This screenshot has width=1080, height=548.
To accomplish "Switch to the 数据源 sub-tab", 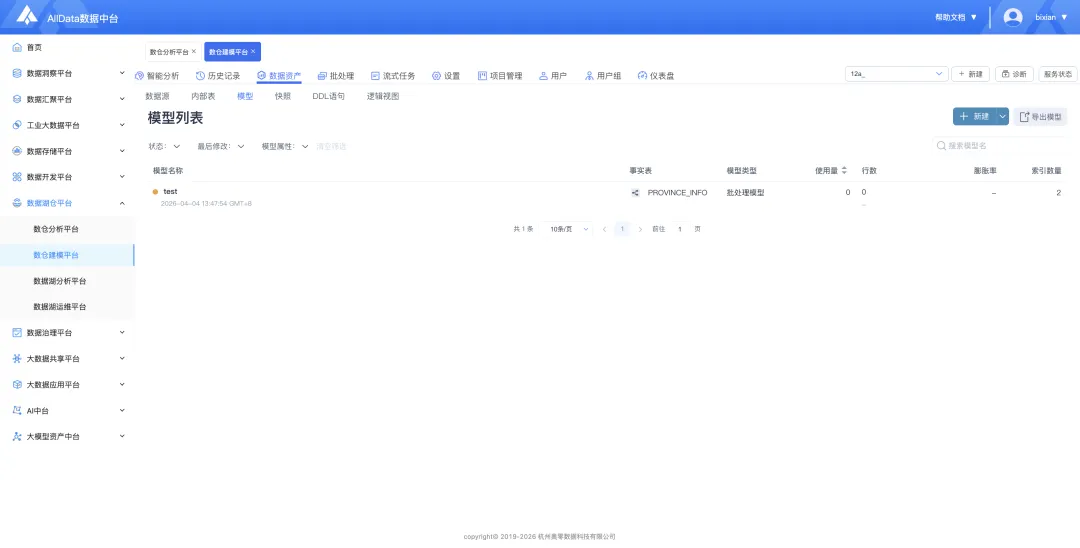I will tap(157, 96).
